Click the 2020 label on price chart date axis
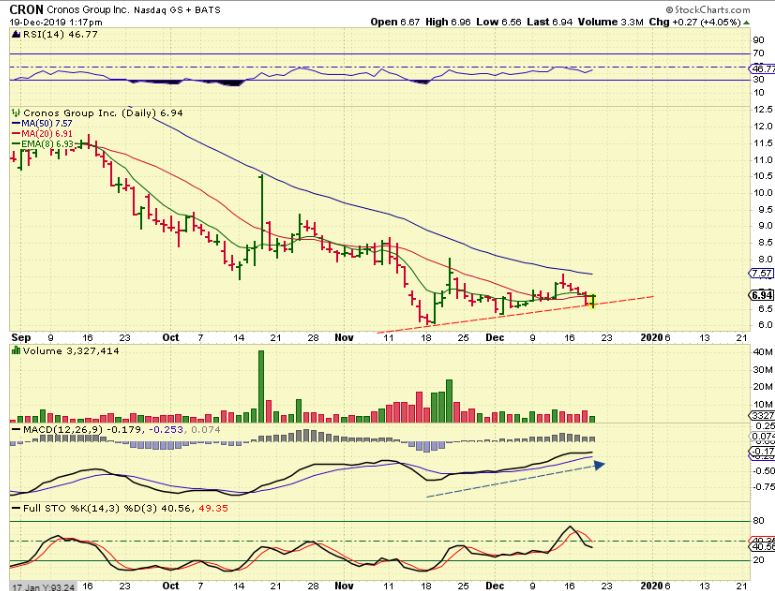Viewport: 775px width, 591px height. (652, 338)
